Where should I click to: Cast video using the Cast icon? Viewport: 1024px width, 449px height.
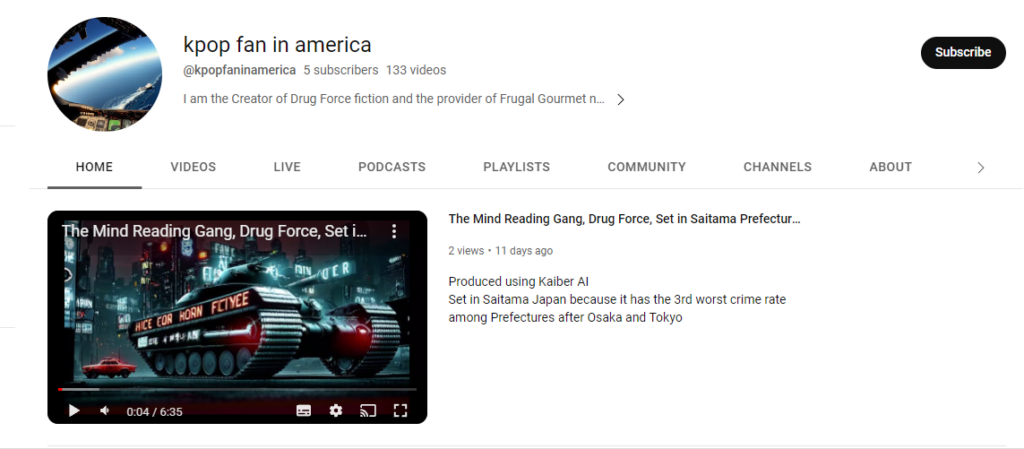click(368, 410)
